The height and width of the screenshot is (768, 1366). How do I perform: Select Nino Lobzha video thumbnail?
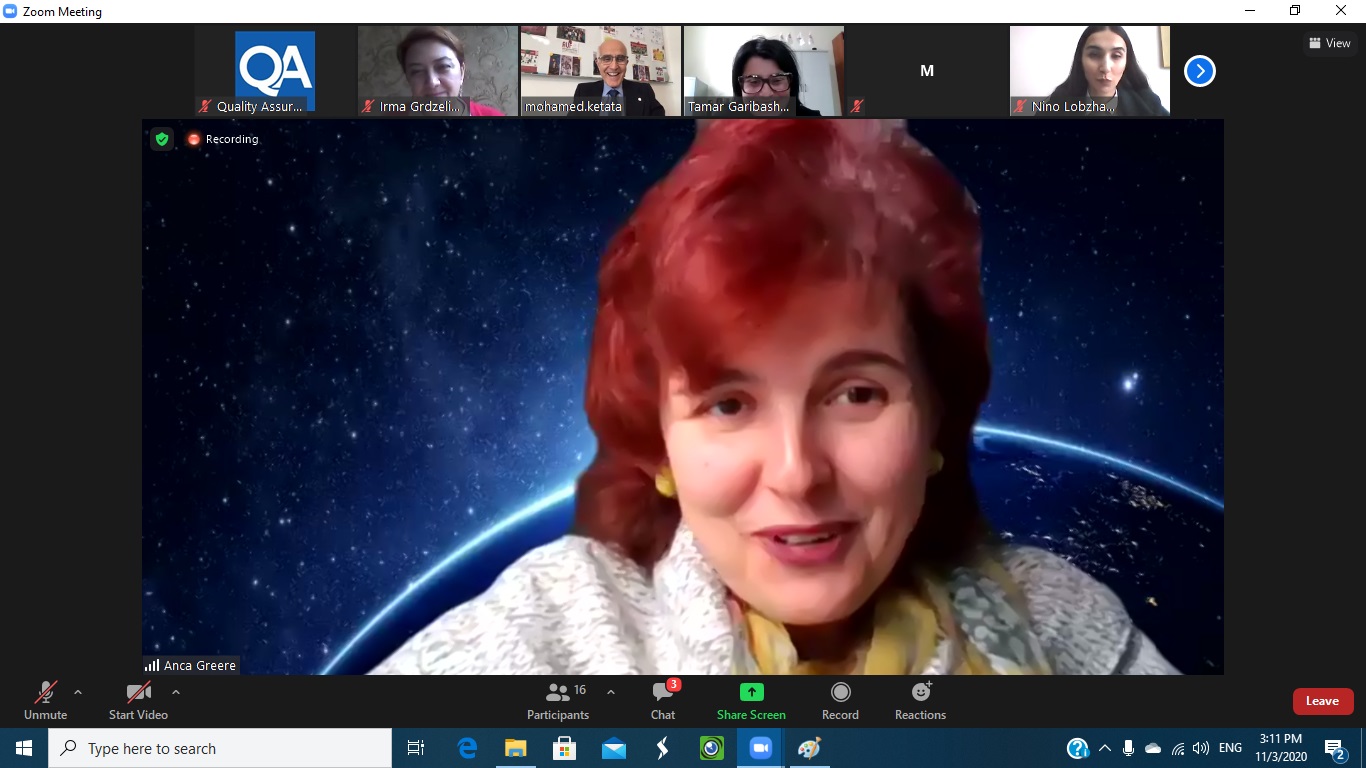click(1090, 71)
